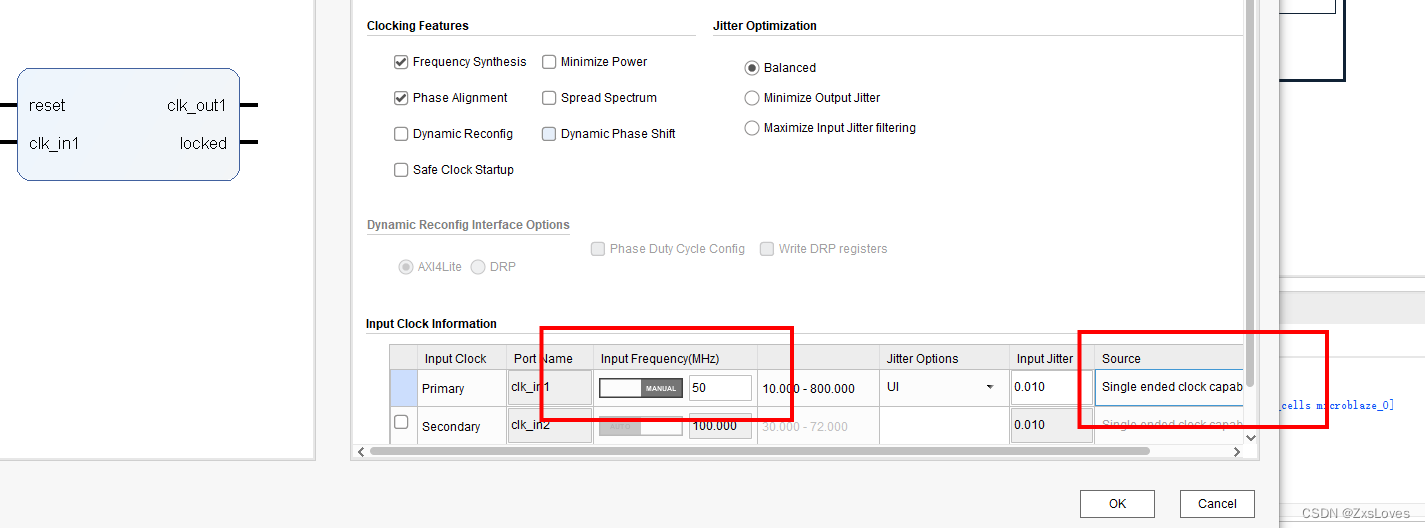Click the horizontal scrollbar right arrow
Image resolution: width=1425 pixels, height=528 pixels.
point(1236,452)
